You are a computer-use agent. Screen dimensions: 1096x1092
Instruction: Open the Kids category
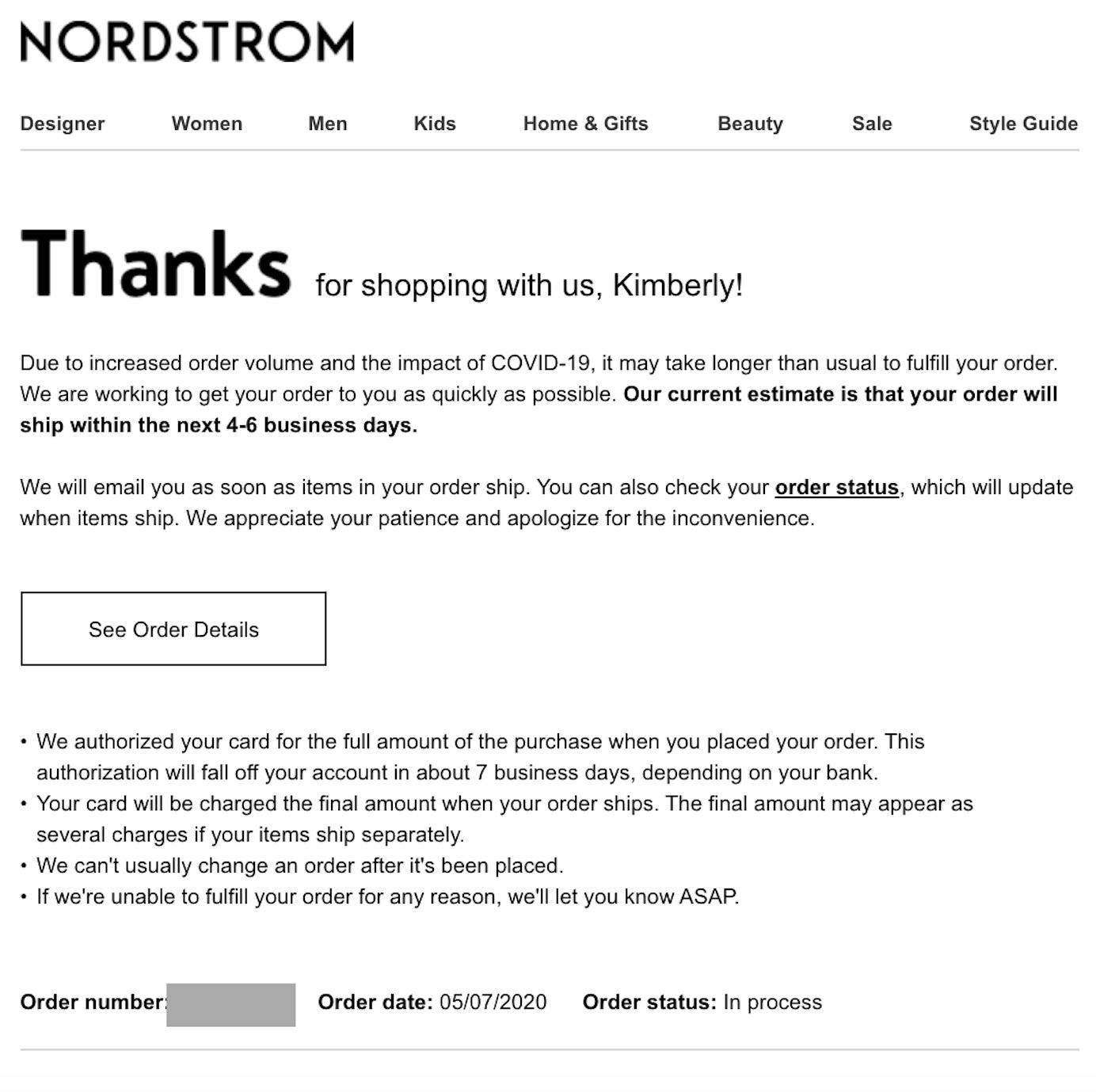pos(435,124)
